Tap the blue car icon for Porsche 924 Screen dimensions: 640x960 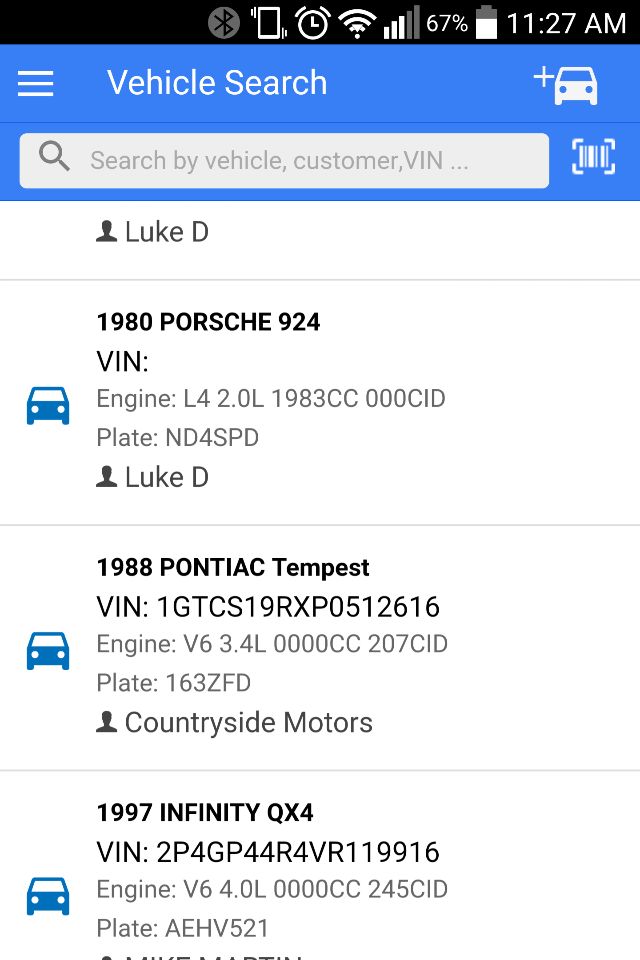pos(48,406)
